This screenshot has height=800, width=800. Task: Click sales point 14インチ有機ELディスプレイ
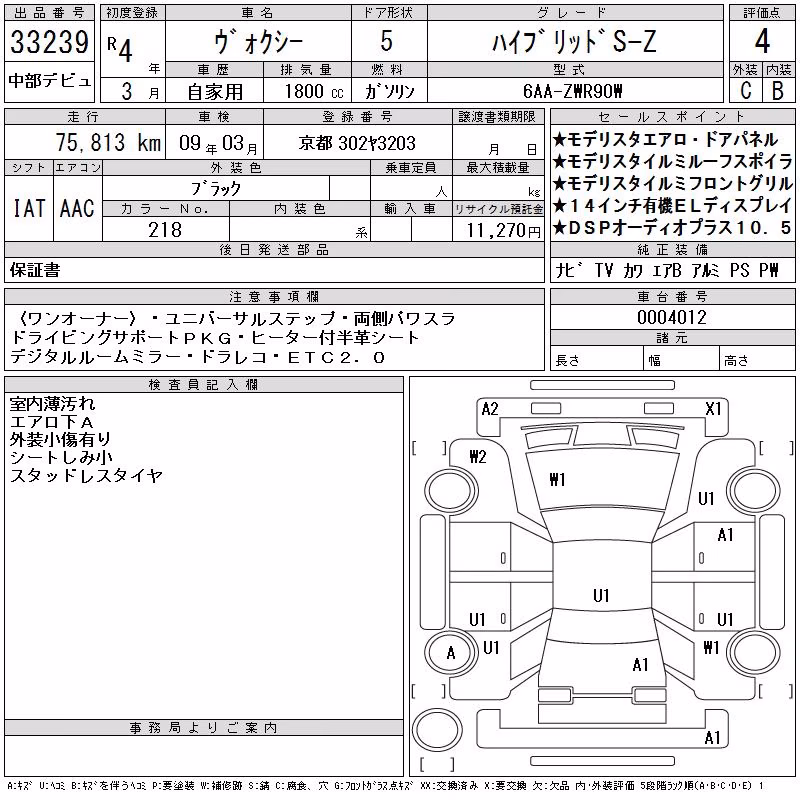point(673,205)
